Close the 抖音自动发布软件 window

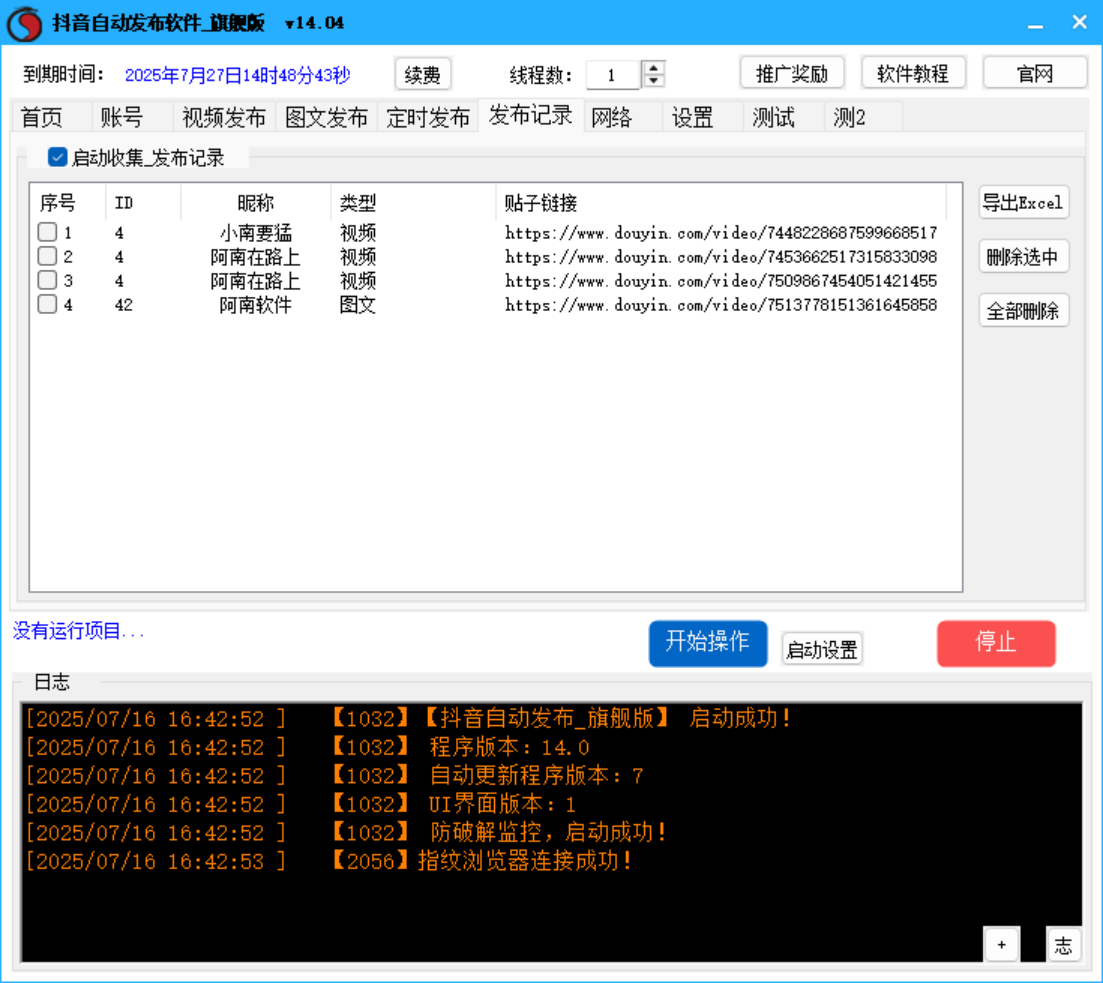point(1079,23)
